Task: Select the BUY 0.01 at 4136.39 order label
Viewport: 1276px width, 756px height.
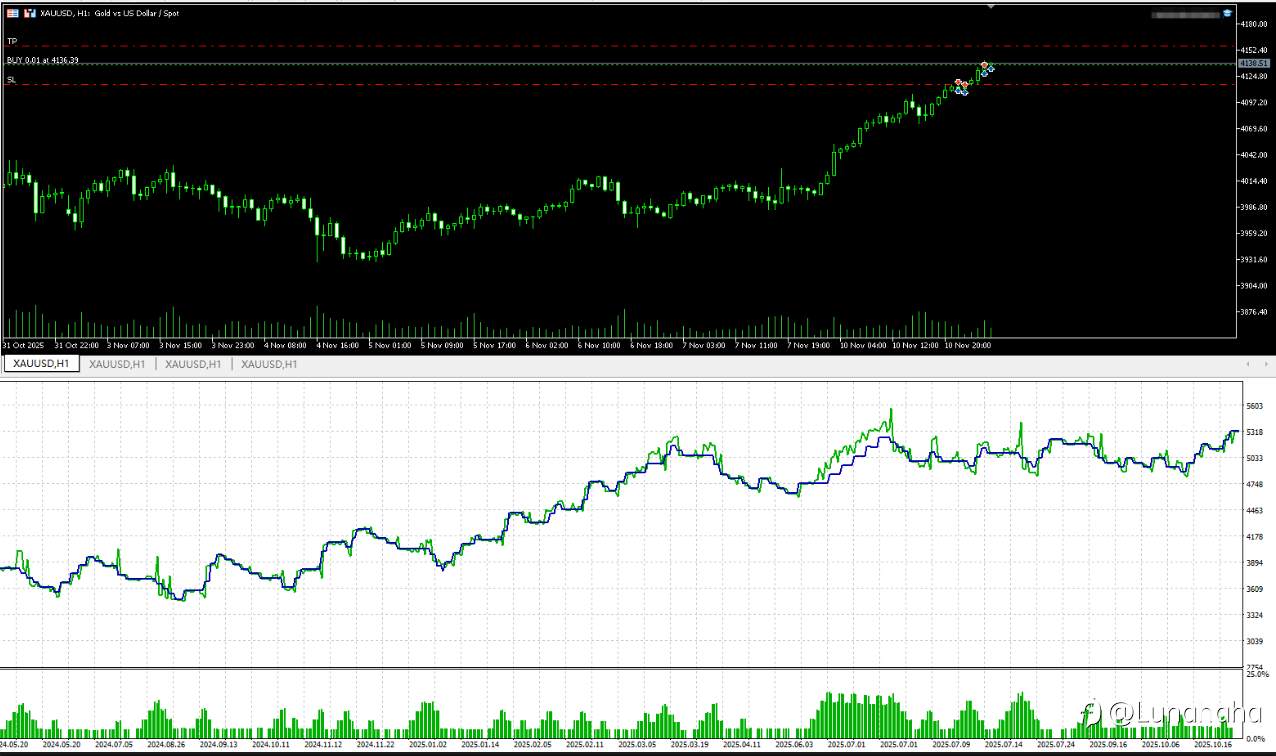Action: 43,60
